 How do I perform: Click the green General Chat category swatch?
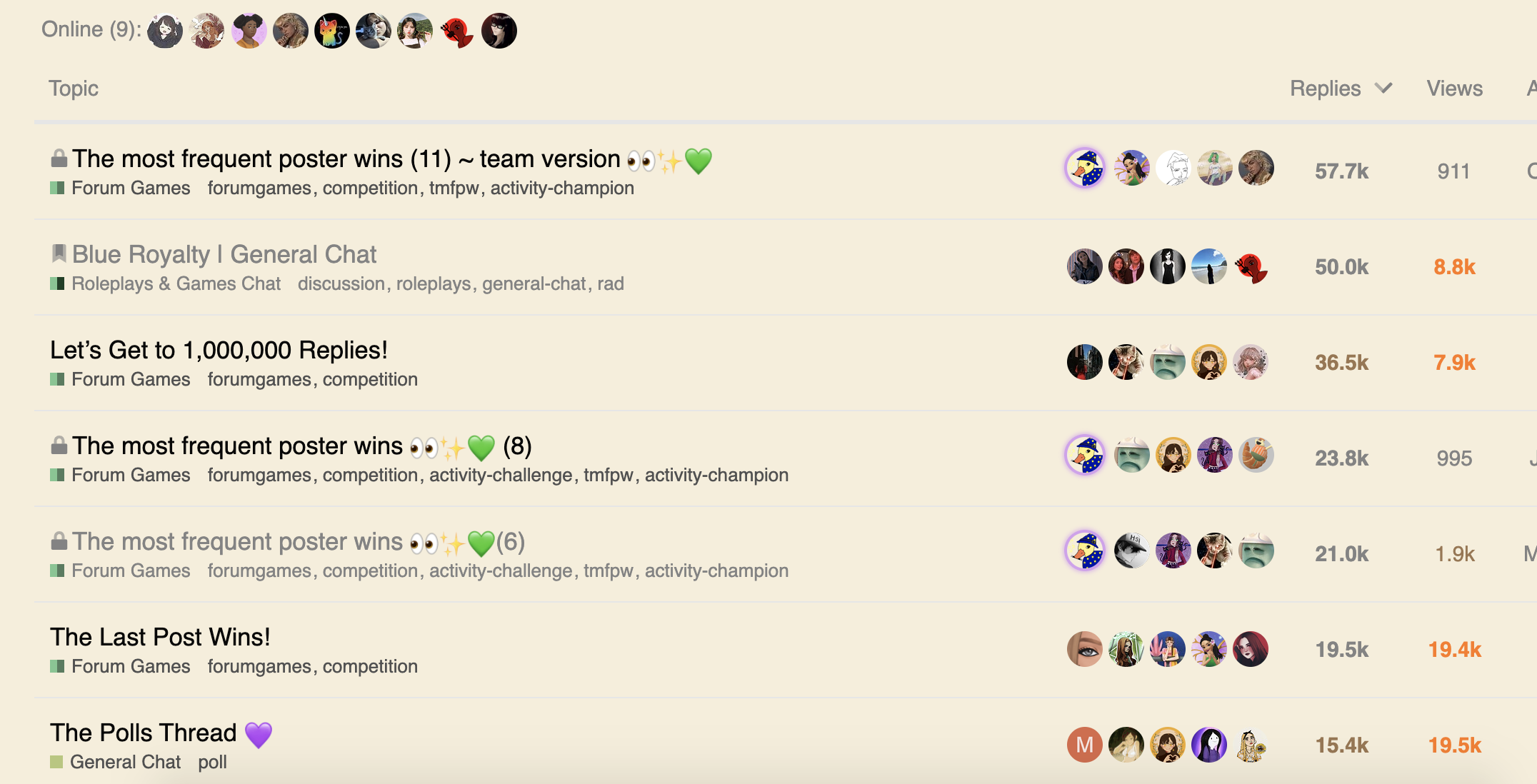(56, 762)
